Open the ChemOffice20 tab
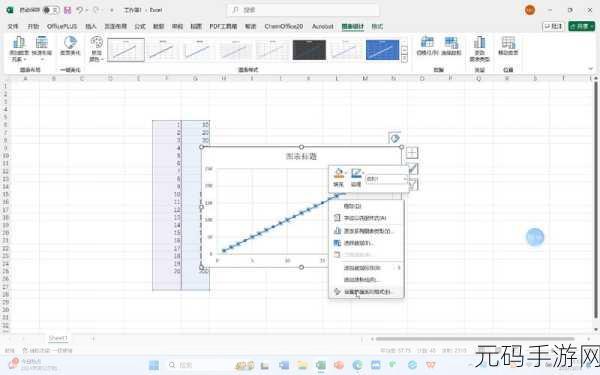This screenshot has width=600, height=375. coord(284,26)
